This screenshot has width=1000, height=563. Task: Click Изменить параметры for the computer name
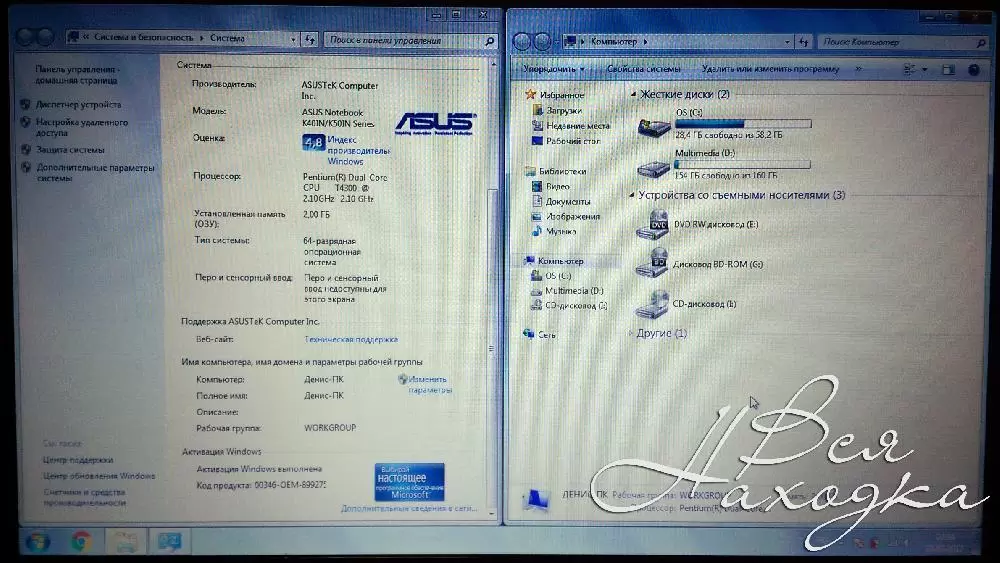pos(427,385)
